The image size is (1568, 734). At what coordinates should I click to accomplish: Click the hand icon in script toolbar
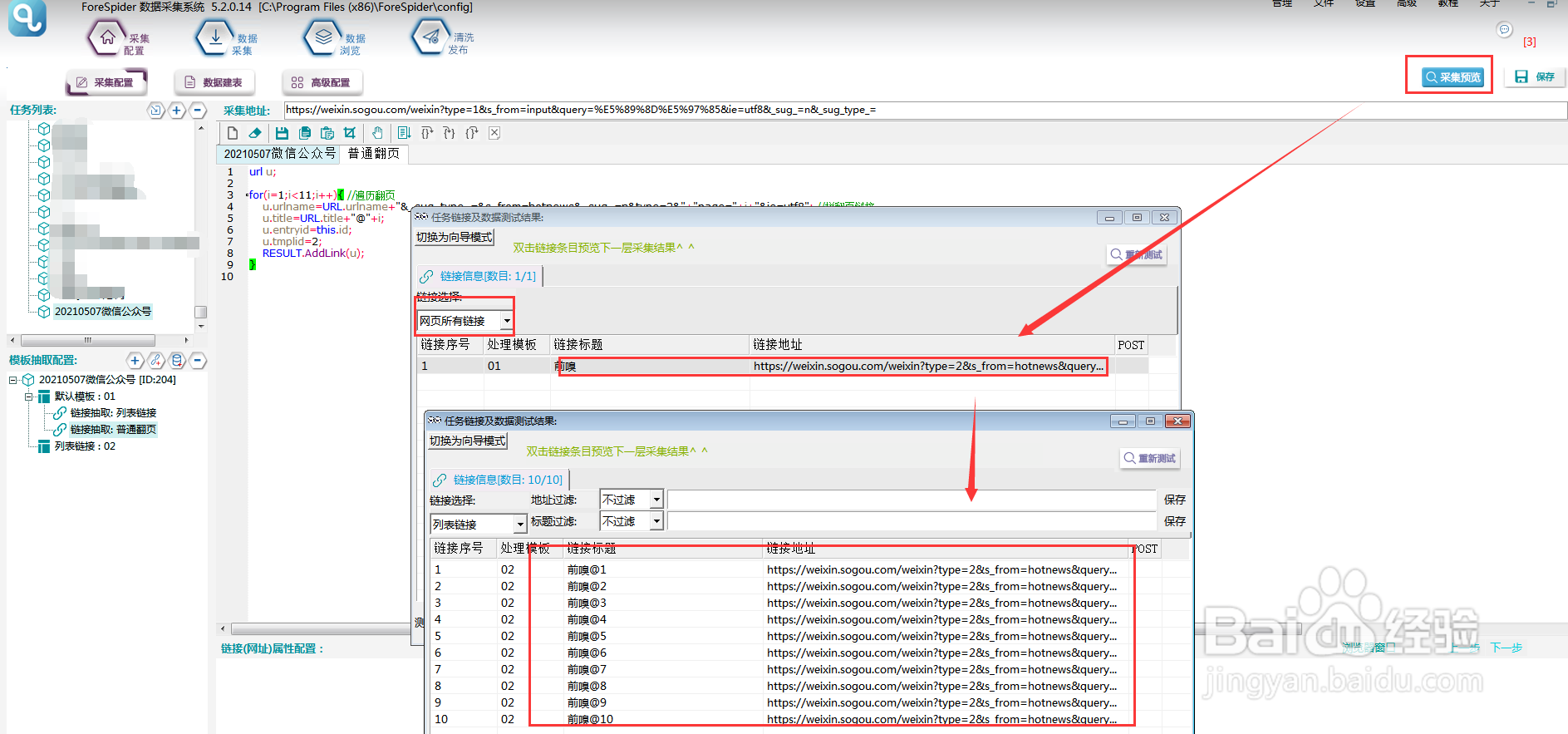(x=377, y=133)
